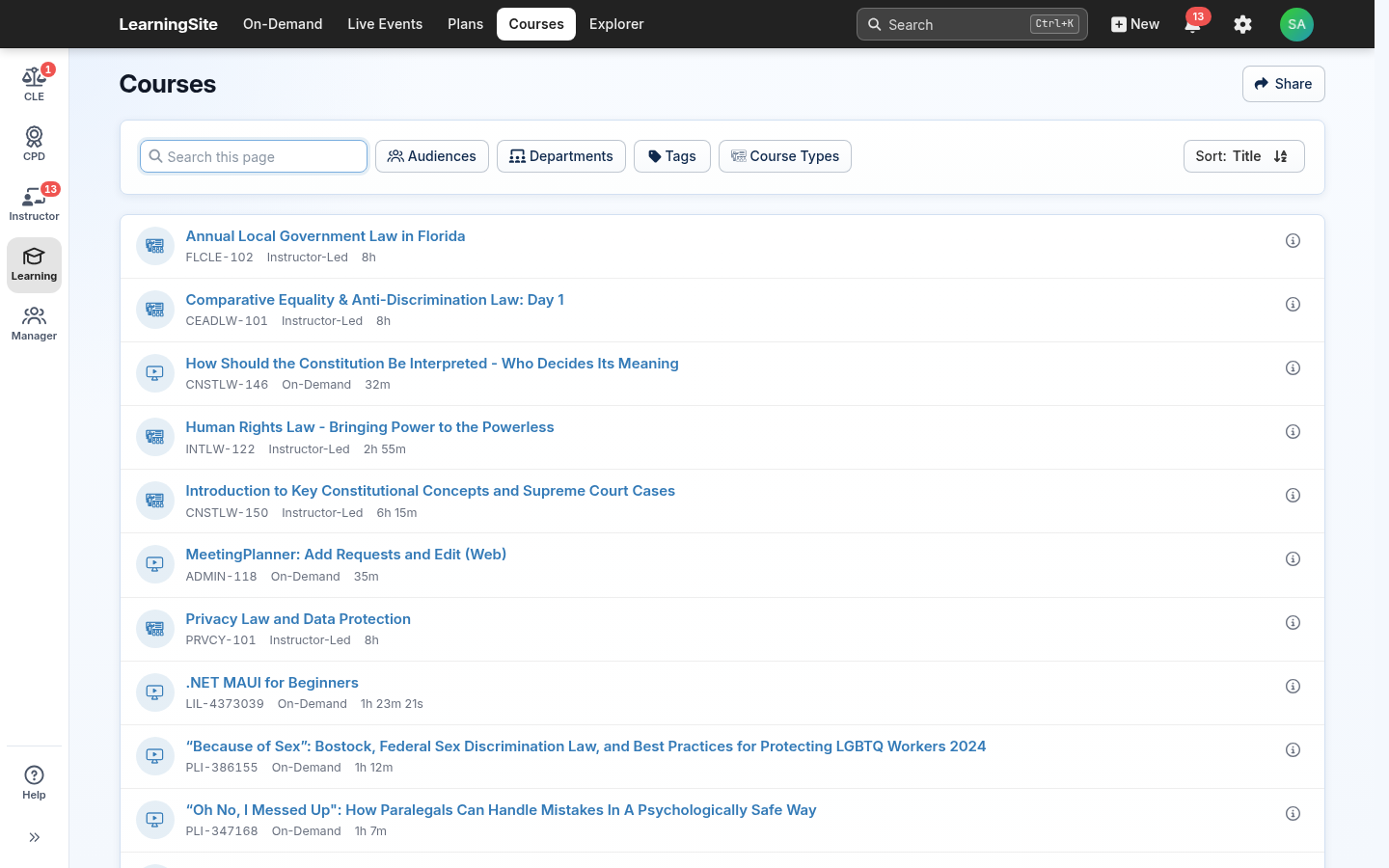
Task: Show info for Introduction to Key Constitutional
Action: [x=1293, y=496]
